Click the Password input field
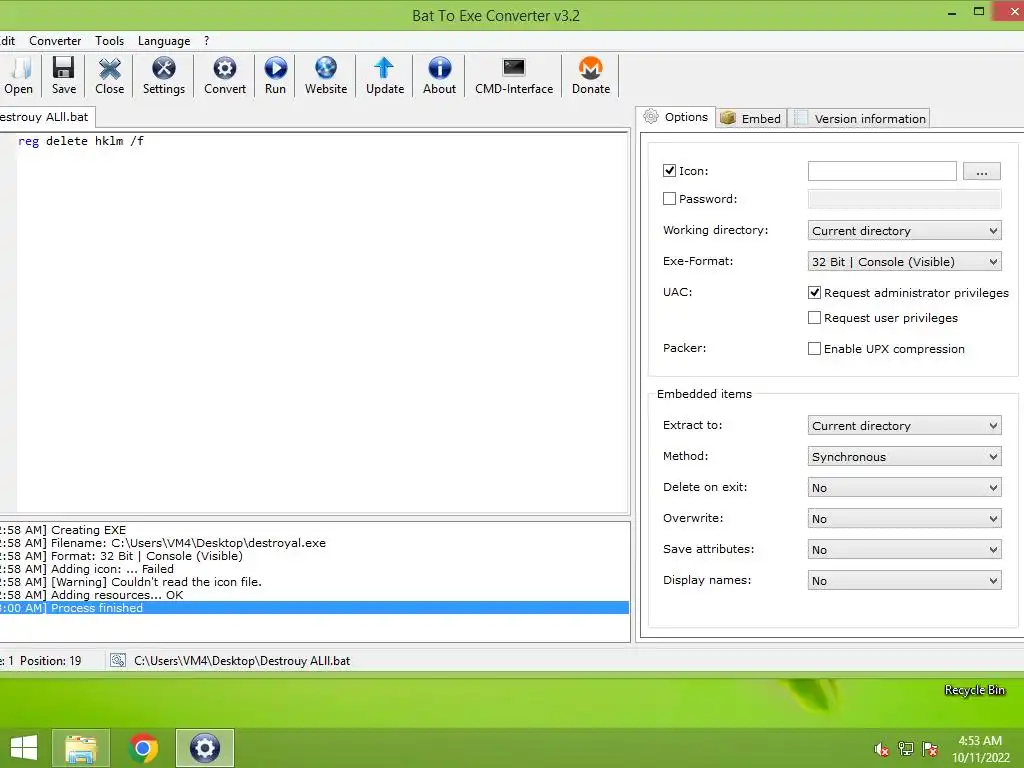 904,199
